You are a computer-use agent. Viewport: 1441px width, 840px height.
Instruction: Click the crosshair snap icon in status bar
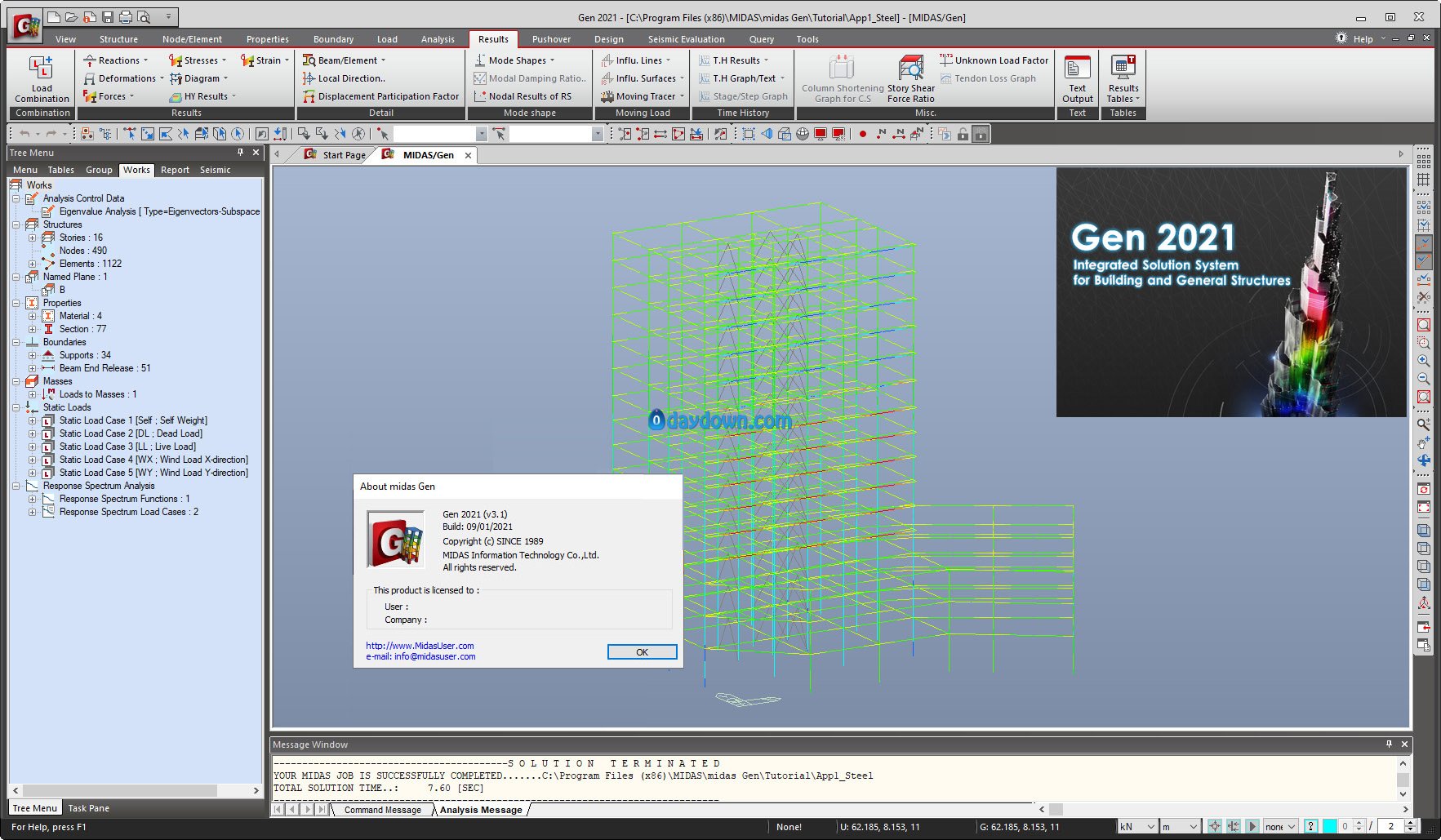click(x=1215, y=826)
